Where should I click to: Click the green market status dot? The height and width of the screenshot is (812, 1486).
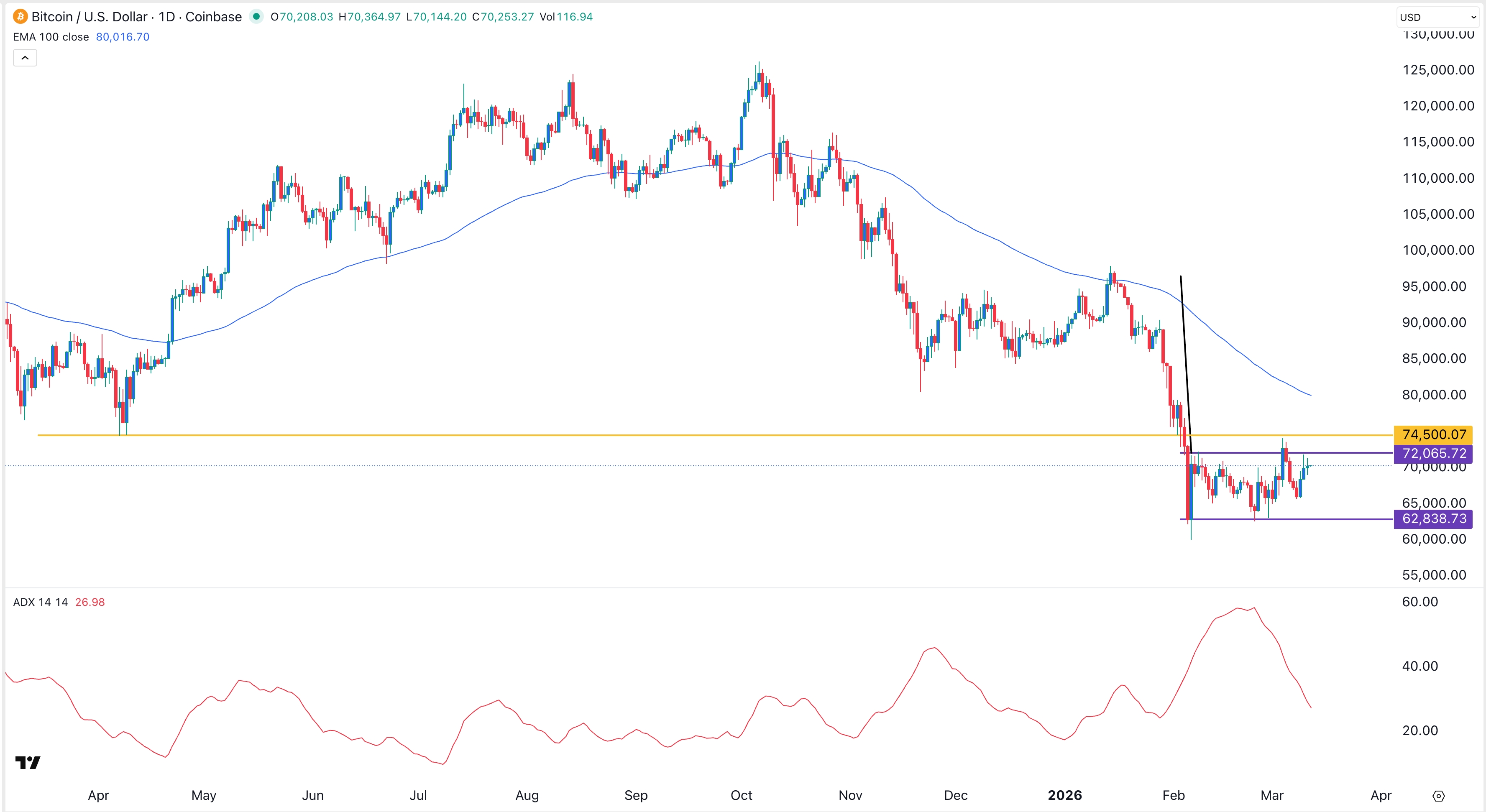point(256,17)
